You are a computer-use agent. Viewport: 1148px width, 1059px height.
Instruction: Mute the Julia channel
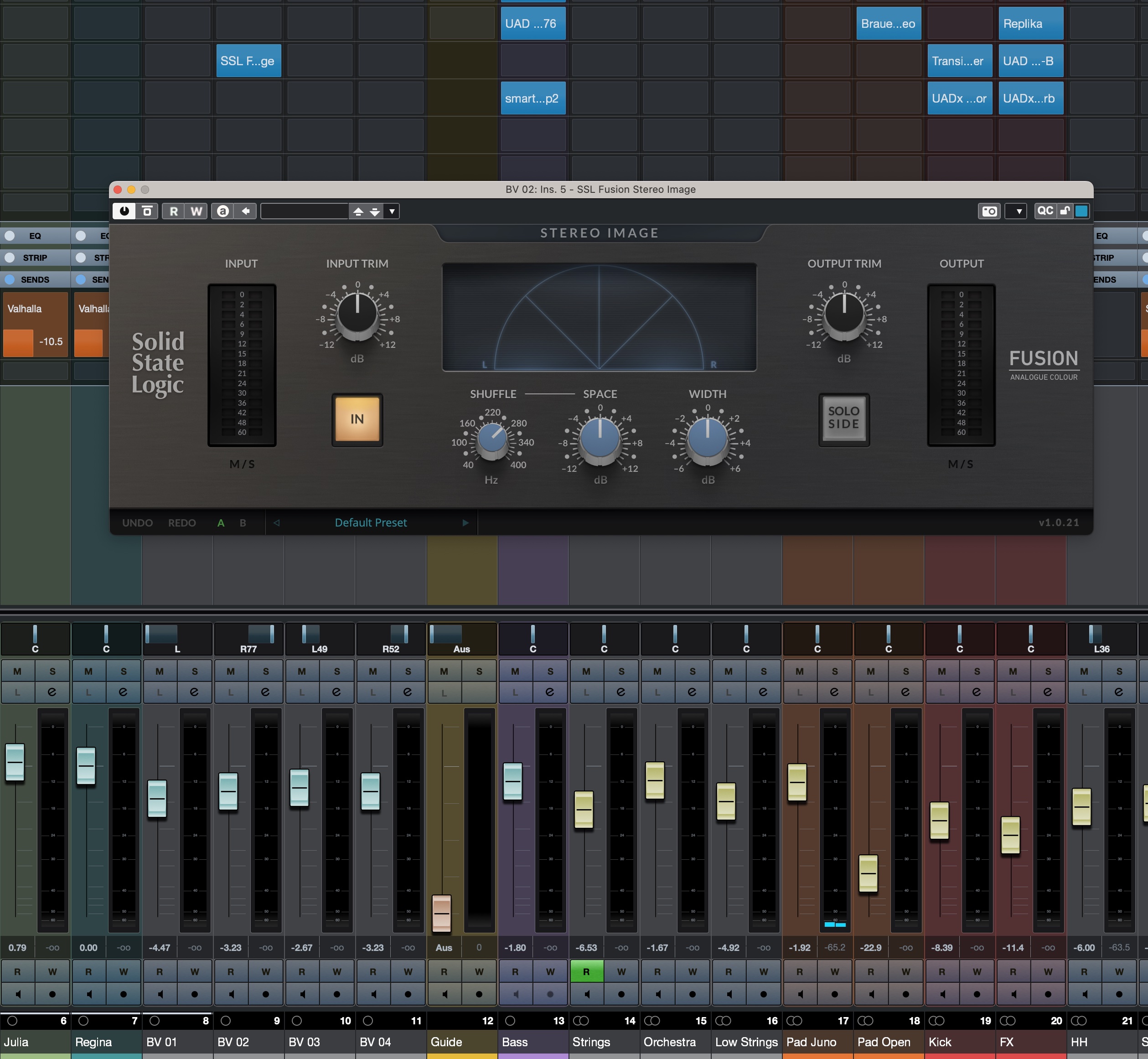click(x=18, y=671)
